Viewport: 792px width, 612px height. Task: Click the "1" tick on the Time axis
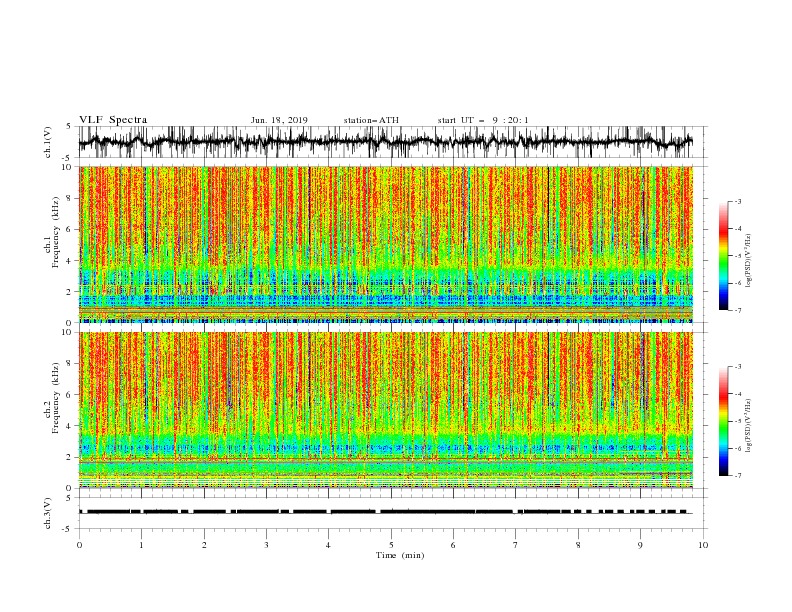(141, 545)
